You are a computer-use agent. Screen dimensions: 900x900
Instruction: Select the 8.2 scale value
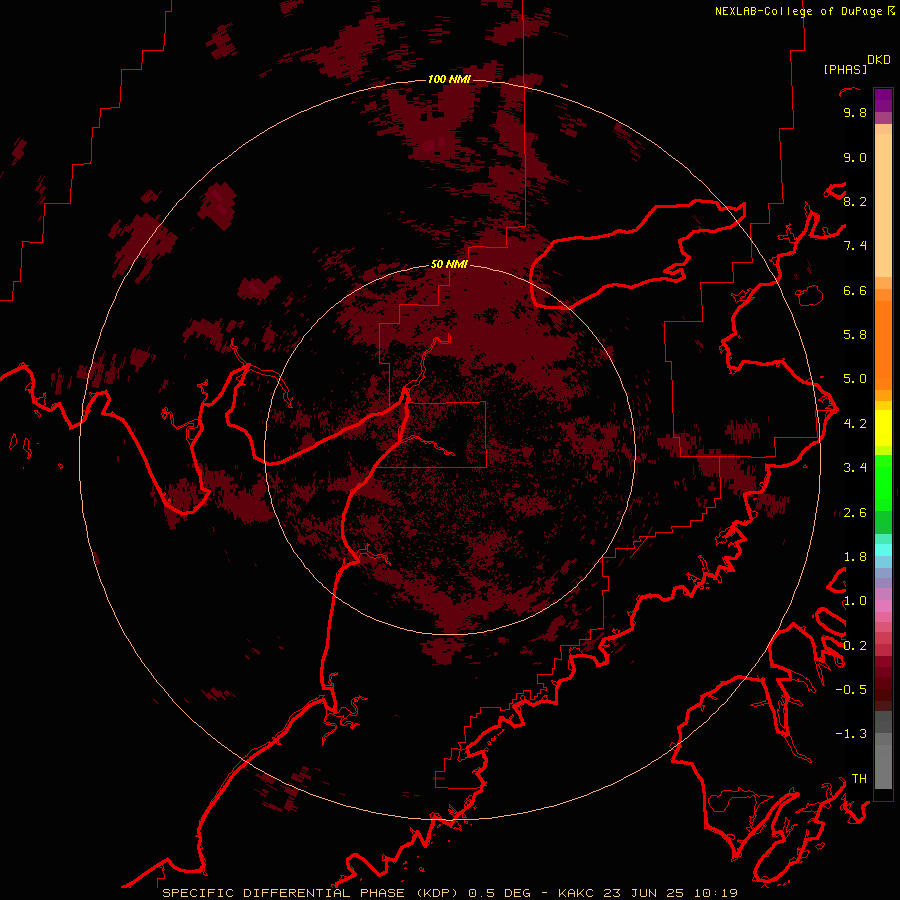pos(855,201)
